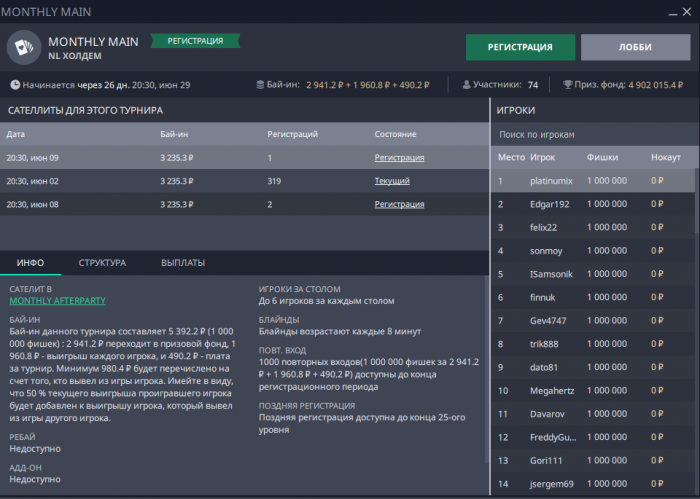700x499 pixels.
Task: Click Регистрация link for июн 09 satellite
Action: click(399, 157)
